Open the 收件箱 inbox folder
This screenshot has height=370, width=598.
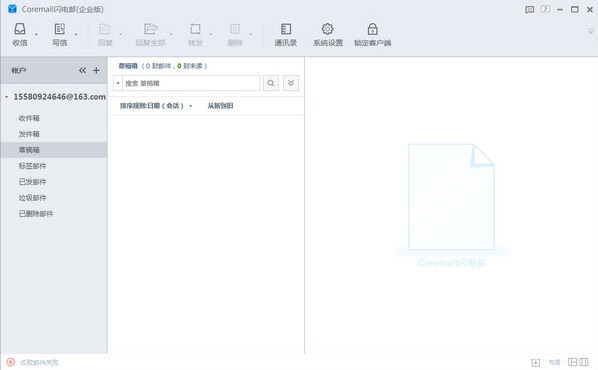coord(29,118)
